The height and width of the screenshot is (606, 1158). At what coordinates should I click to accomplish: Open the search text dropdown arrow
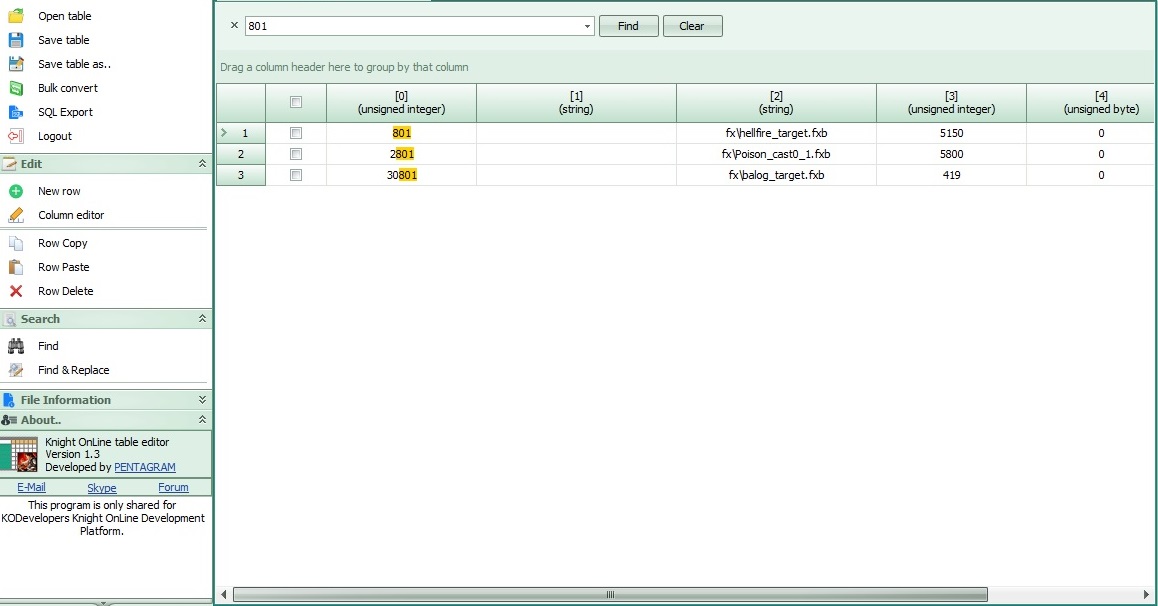point(587,26)
